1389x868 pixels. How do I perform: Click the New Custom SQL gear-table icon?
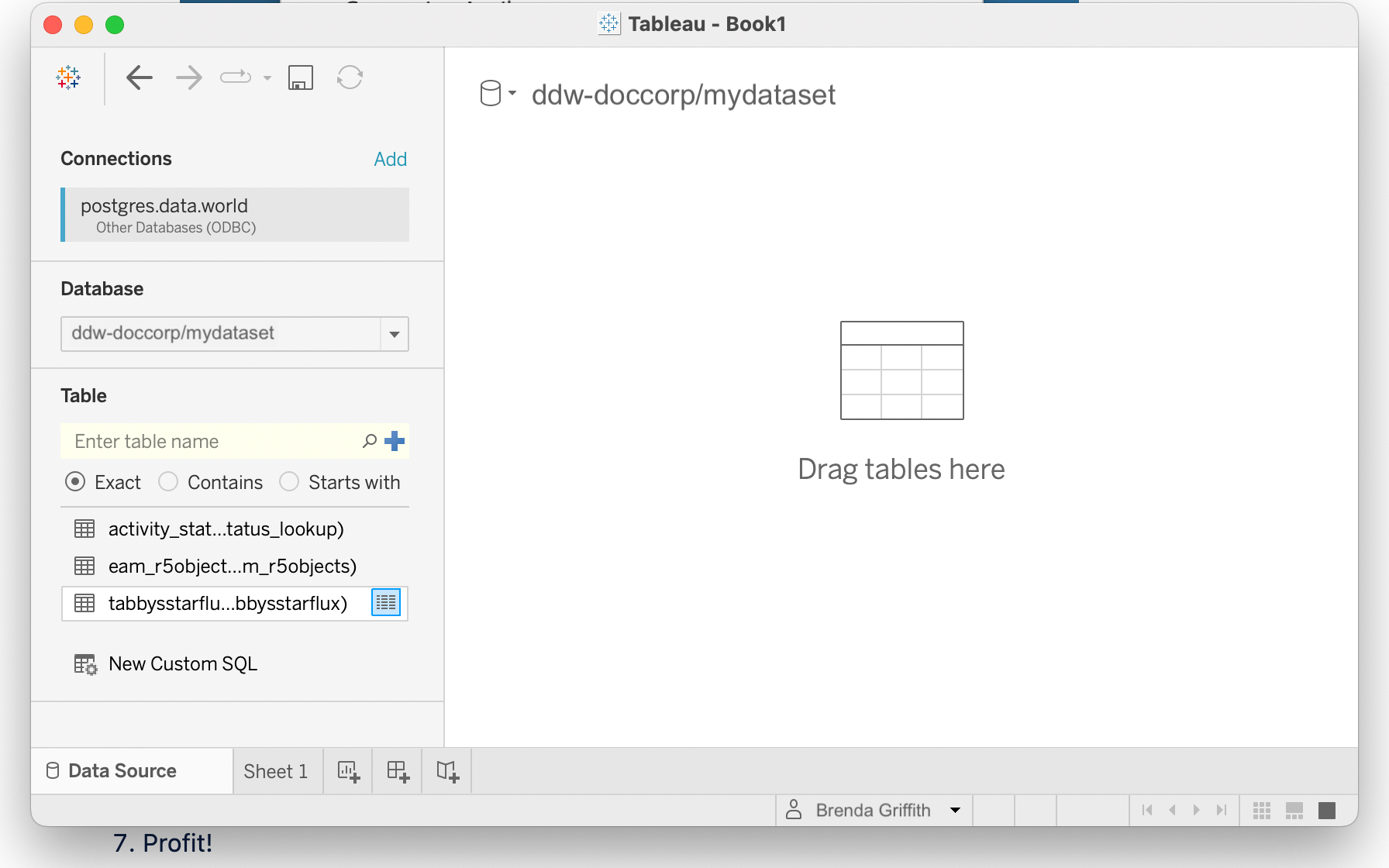[85, 664]
